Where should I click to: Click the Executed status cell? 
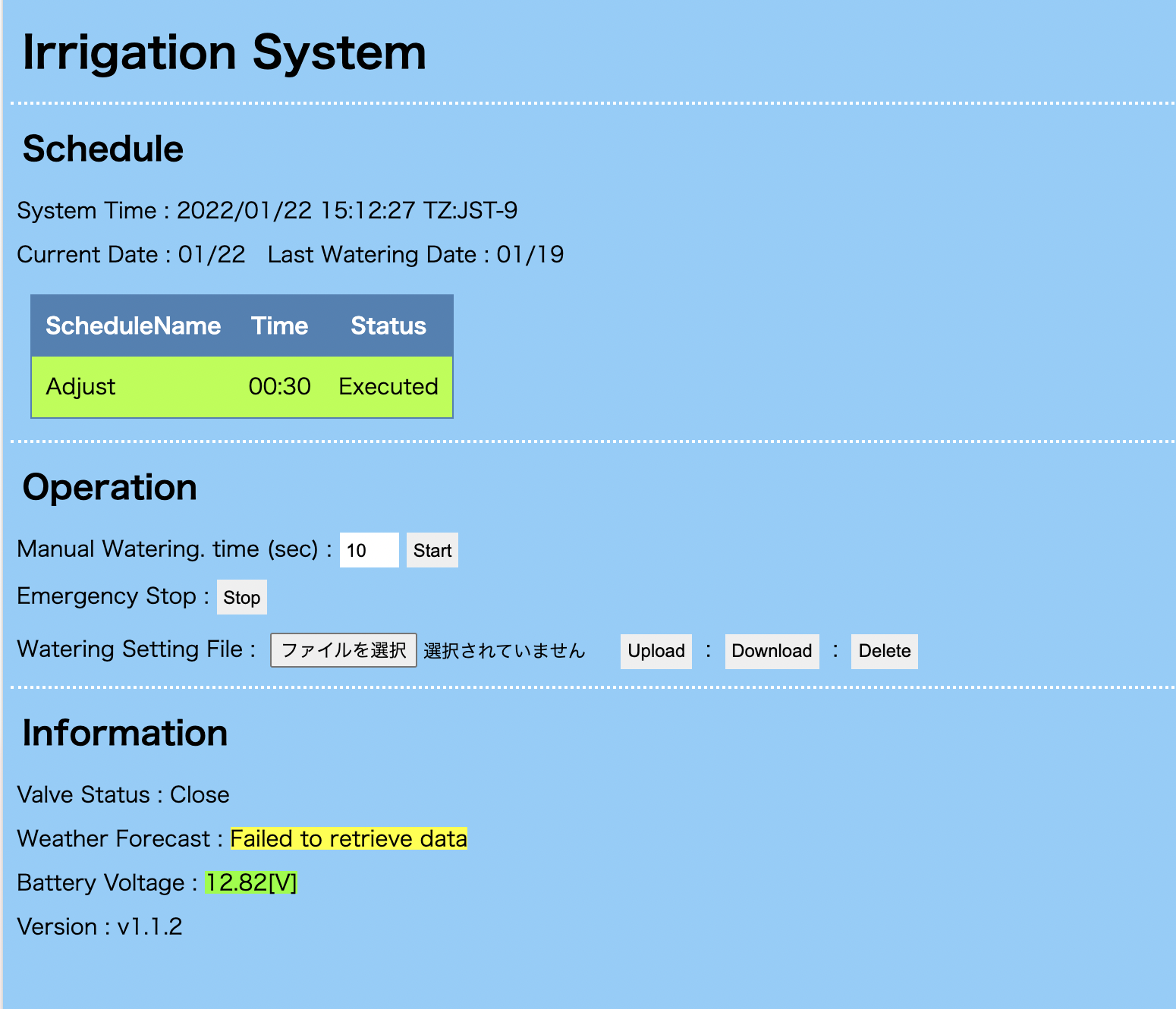388,387
